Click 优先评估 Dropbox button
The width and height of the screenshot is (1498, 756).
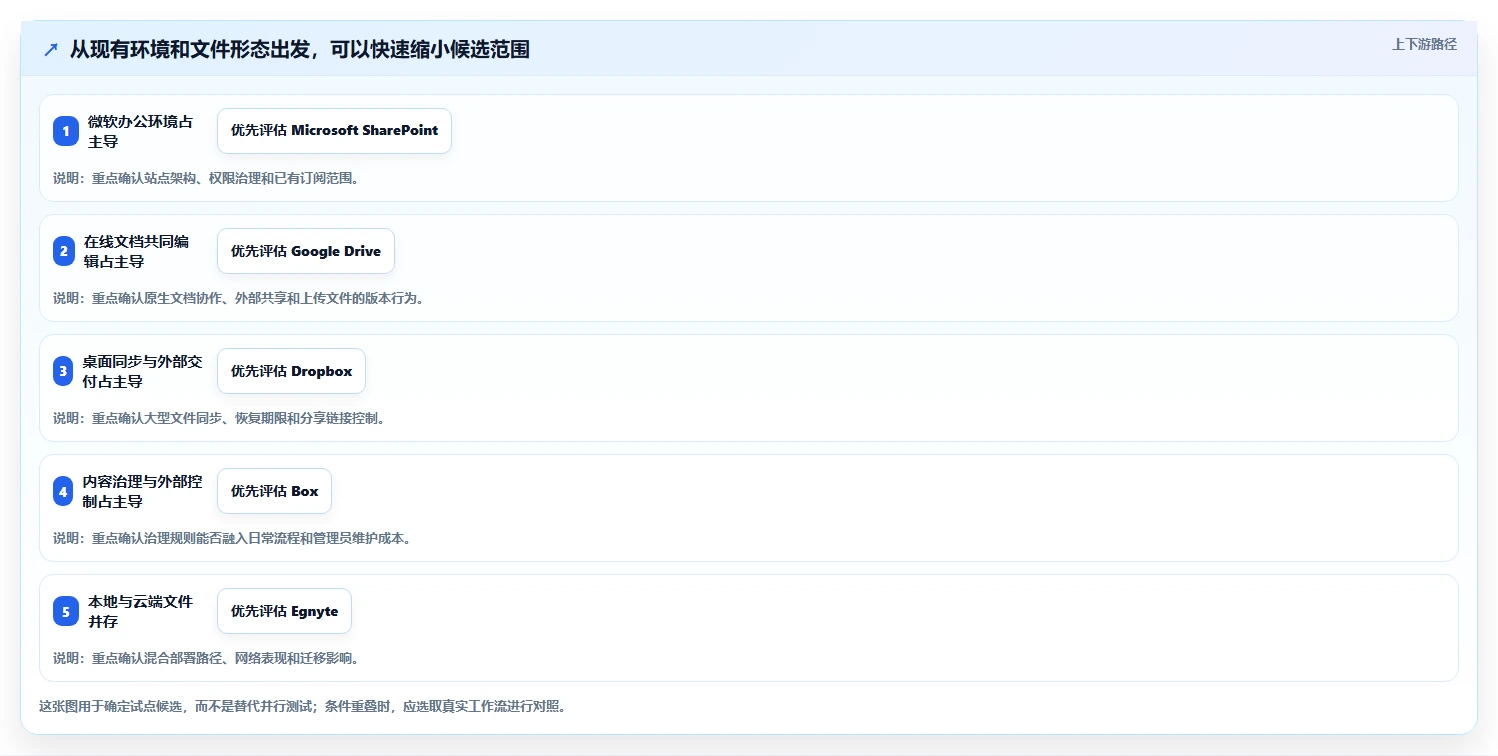click(x=291, y=371)
